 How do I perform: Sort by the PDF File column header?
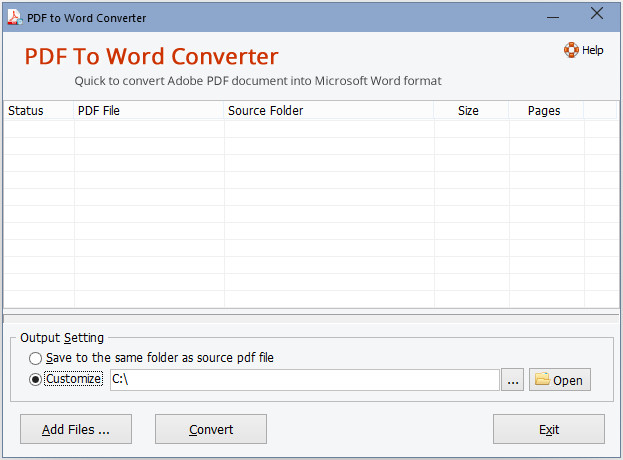click(149, 110)
